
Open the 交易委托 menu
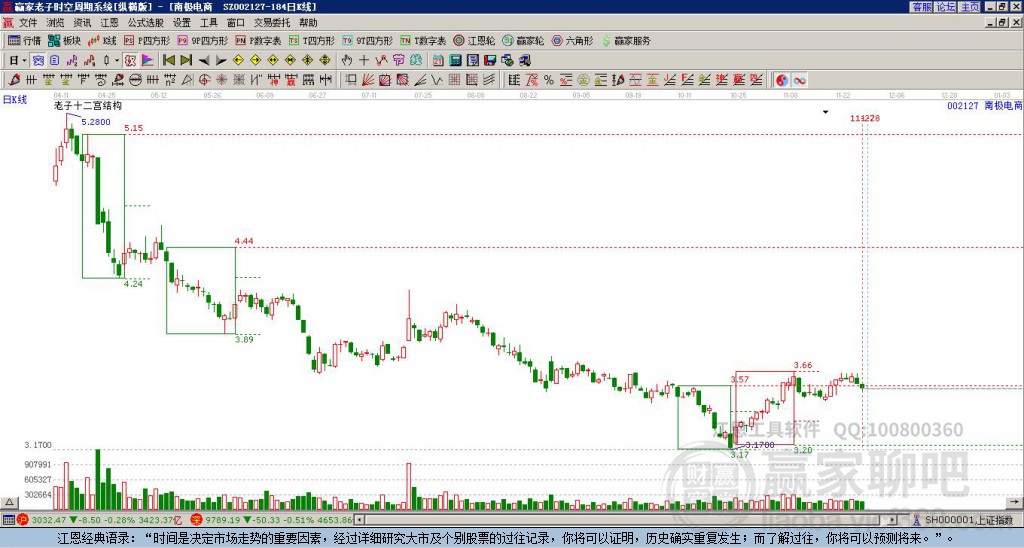click(272, 23)
